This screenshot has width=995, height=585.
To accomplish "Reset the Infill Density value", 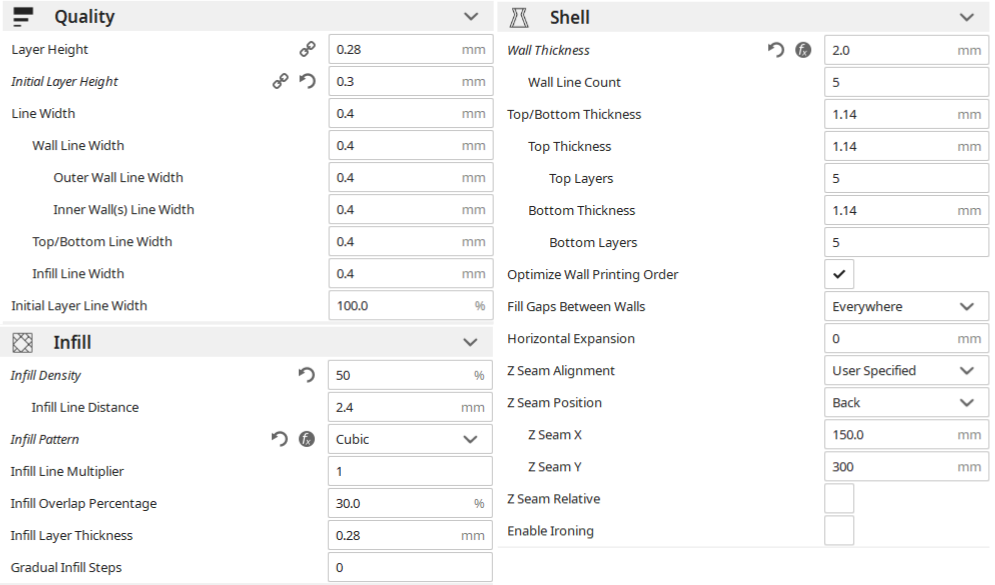I will 307,375.
